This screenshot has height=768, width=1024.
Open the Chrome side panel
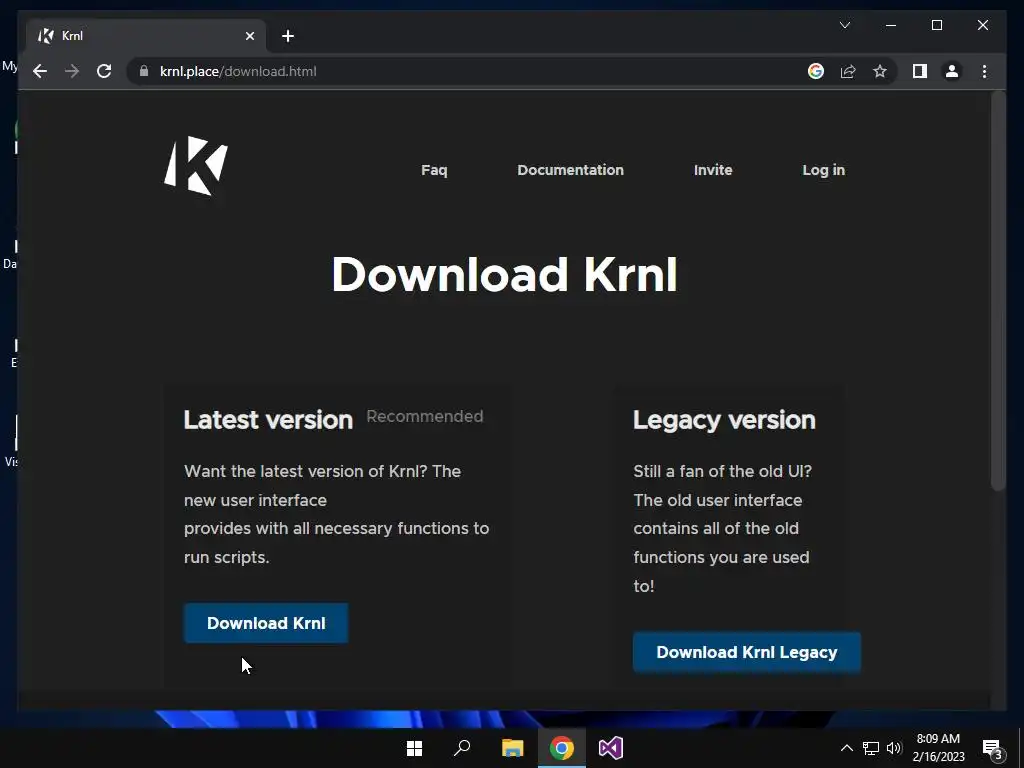pyautogui.click(x=920, y=71)
